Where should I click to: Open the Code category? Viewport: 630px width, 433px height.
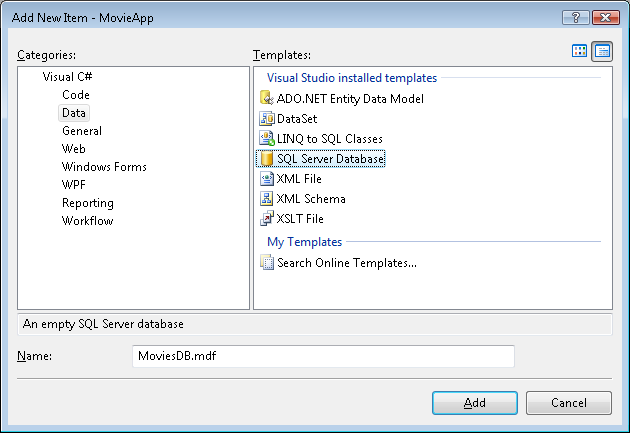(76, 95)
